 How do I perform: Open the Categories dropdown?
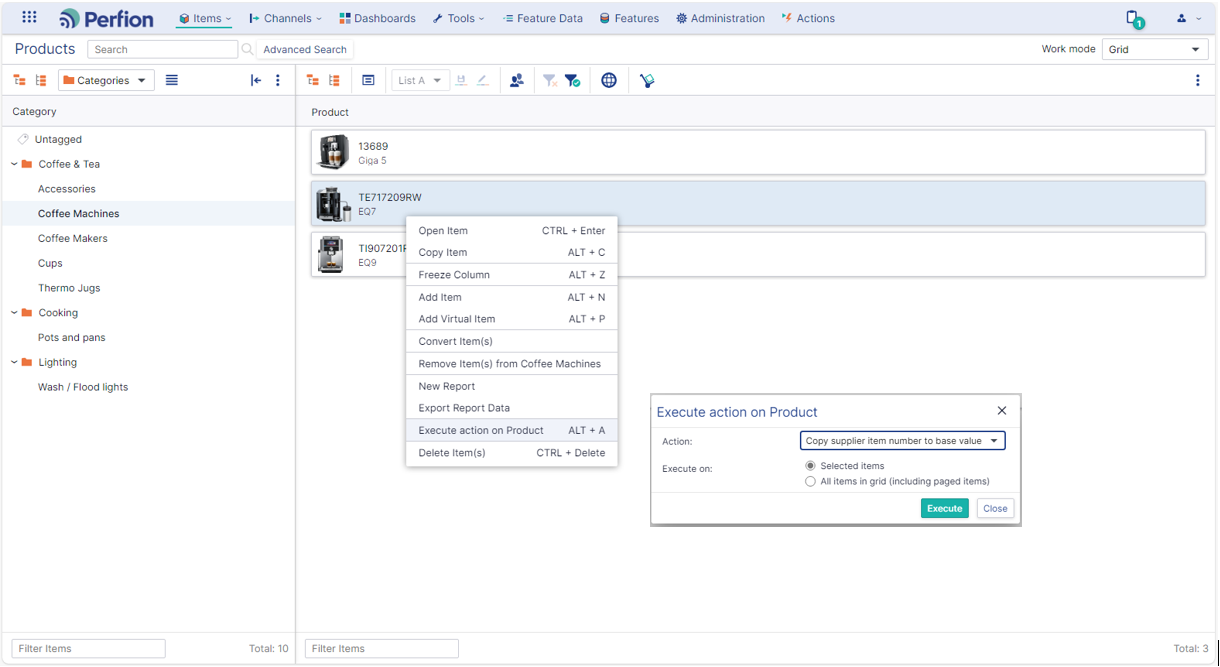(106, 80)
